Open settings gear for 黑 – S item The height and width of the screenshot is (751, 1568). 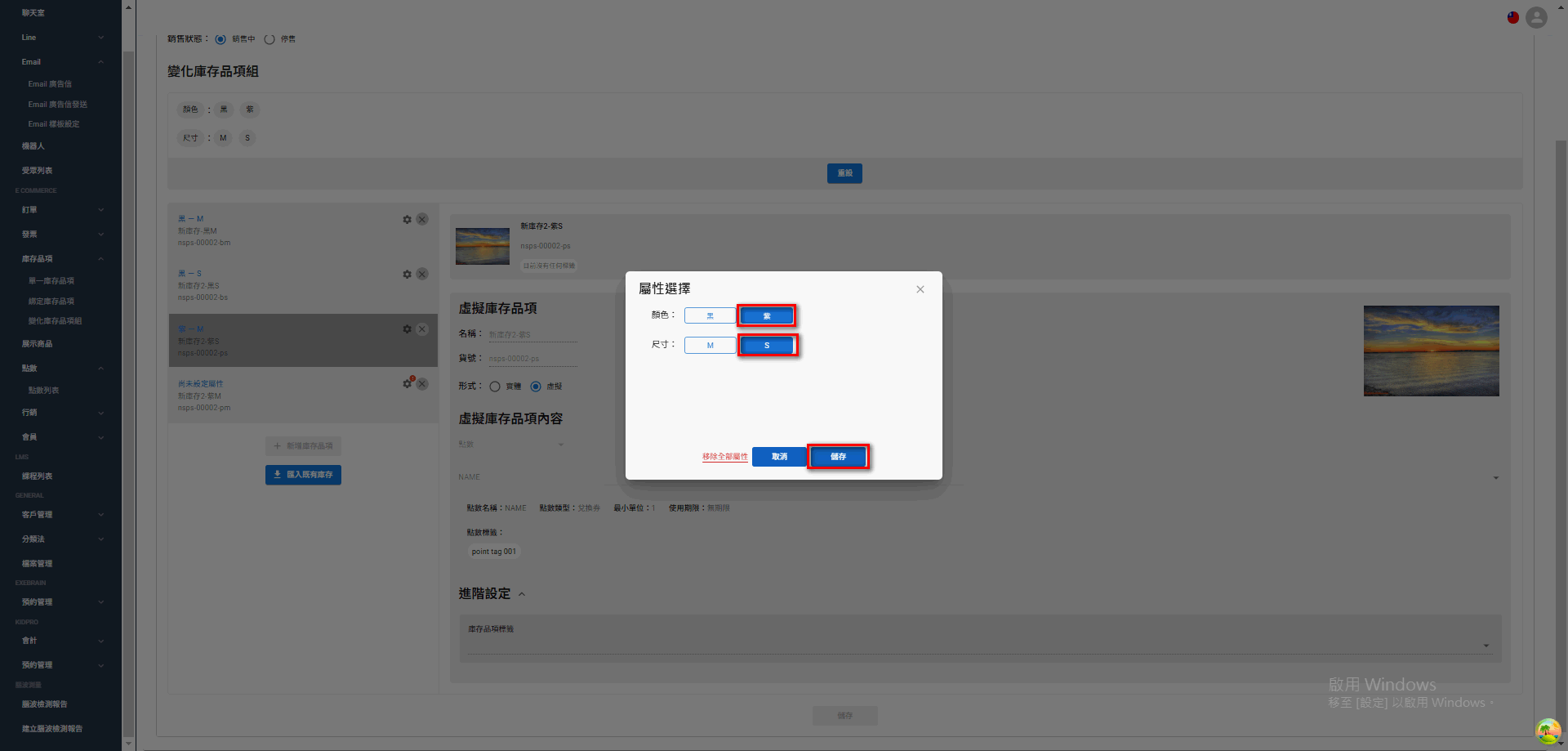click(408, 274)
